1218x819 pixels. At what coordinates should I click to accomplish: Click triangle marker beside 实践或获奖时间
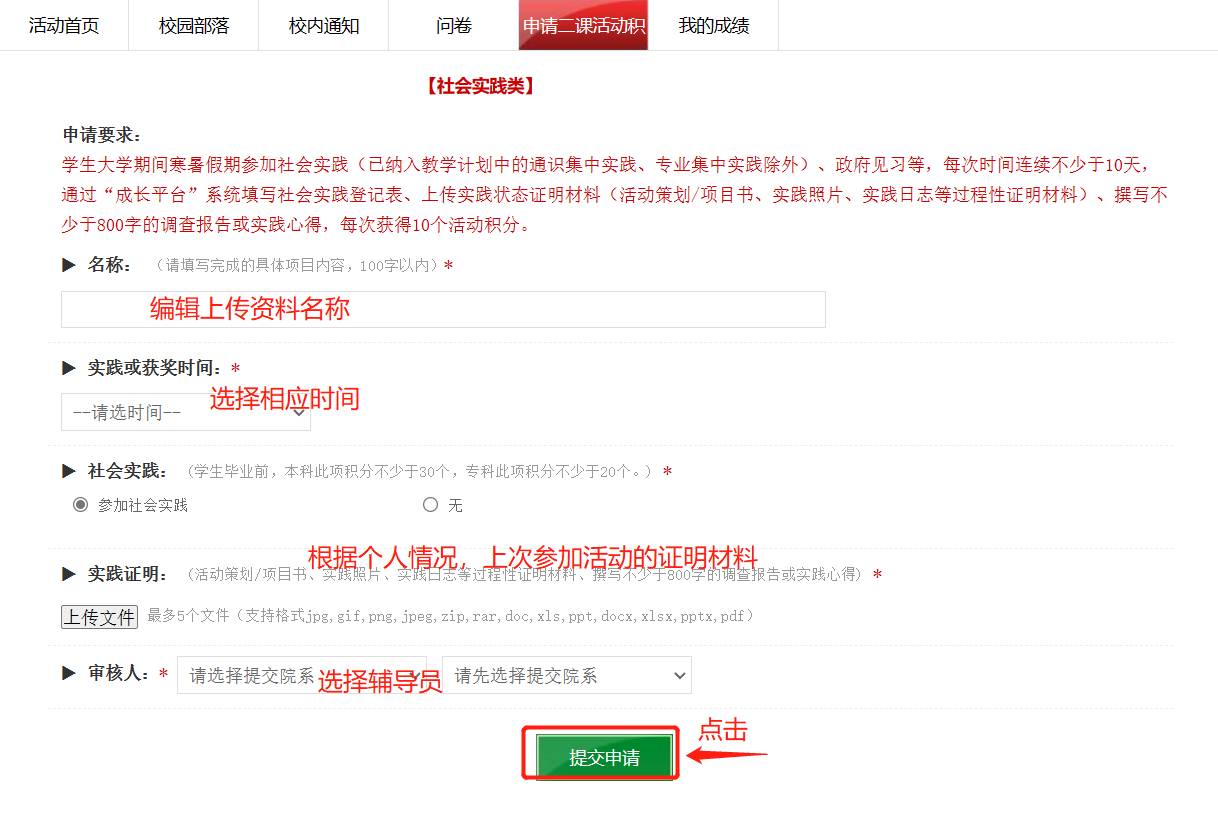69,368
